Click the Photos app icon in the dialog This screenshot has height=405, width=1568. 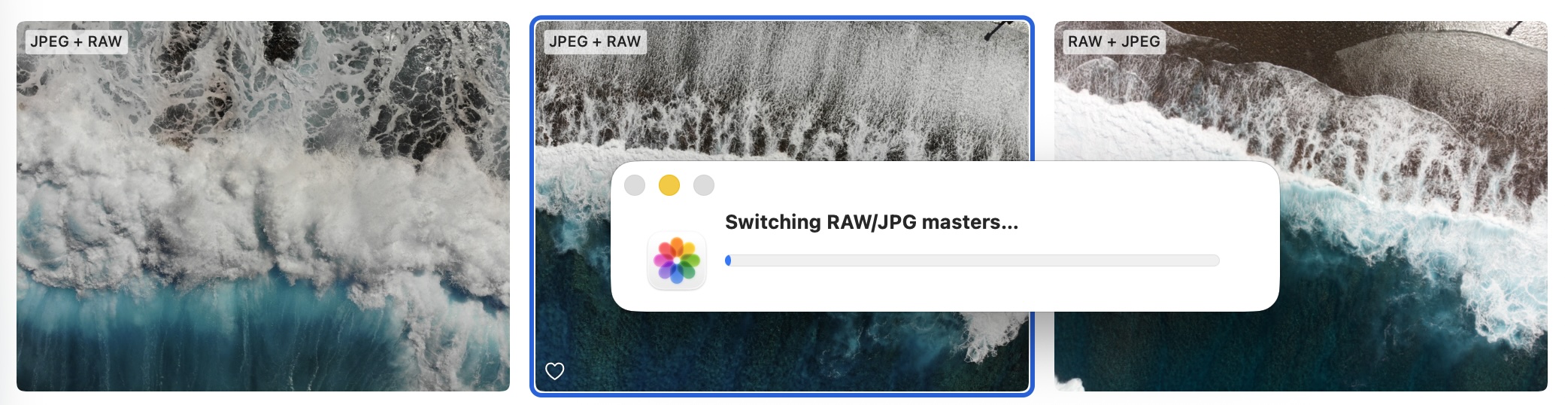pos(676,260)
